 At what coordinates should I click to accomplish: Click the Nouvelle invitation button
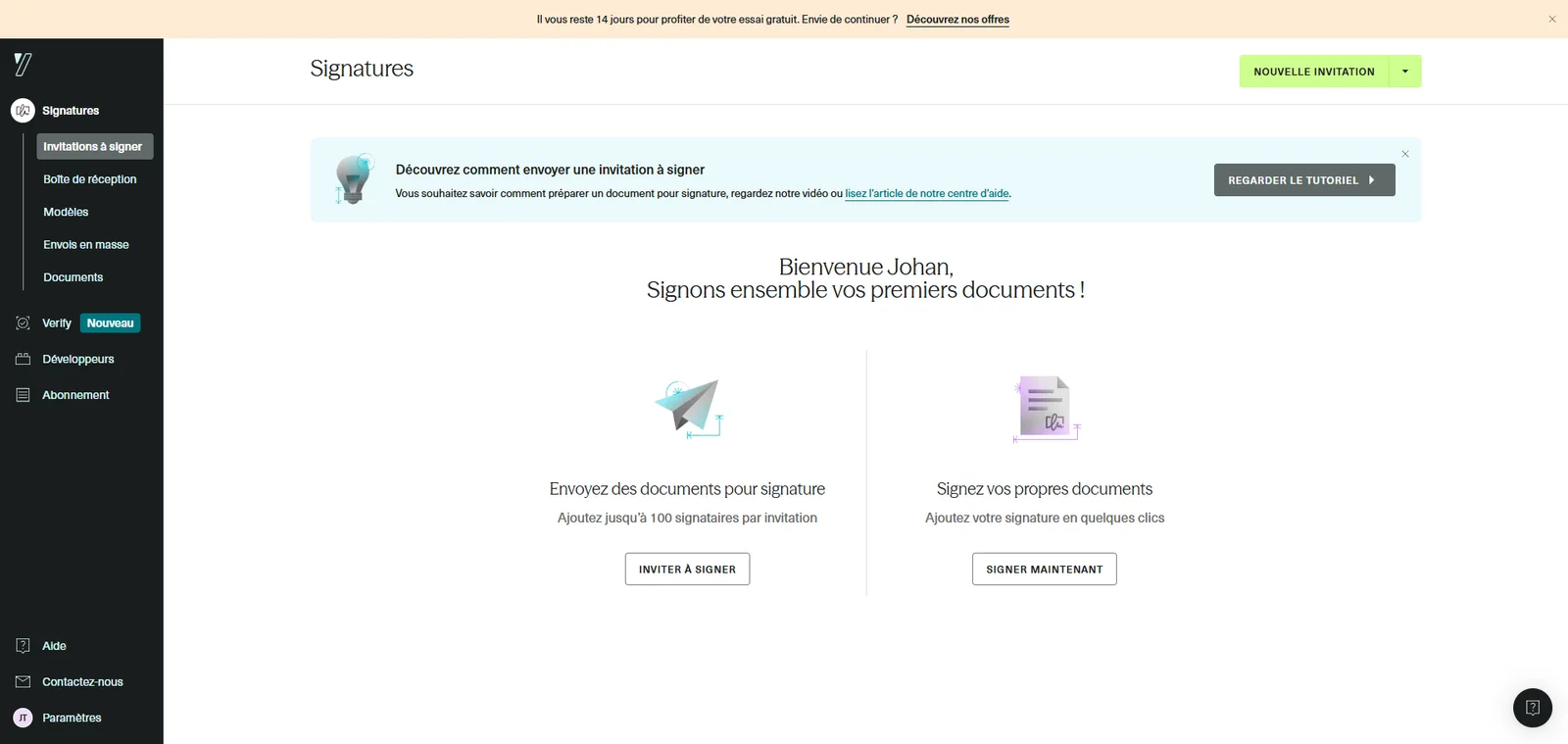point(1314,72)
